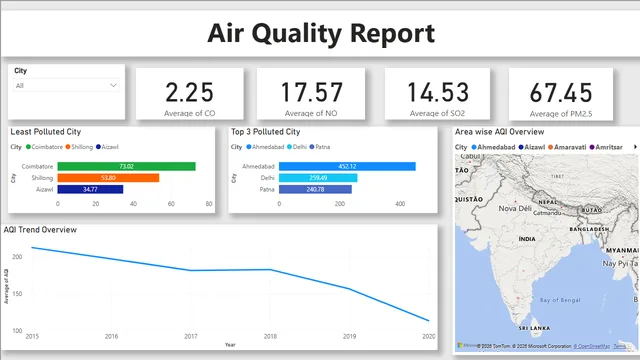Click the green Coimbatore bar 73.02
This screenshot has width=640, height=360.
(127, 166)
